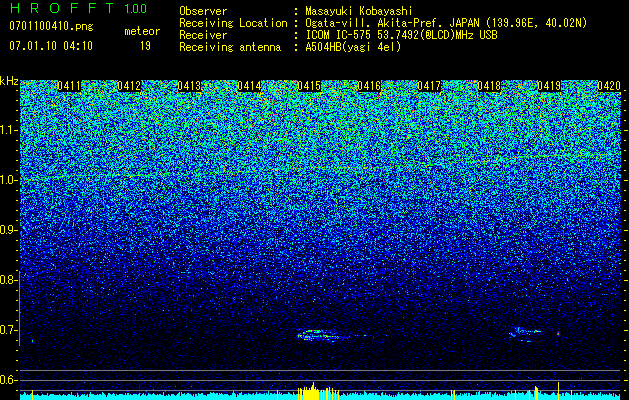
Task: Select the file name 0701100410.png
Action: pos(51,26)
